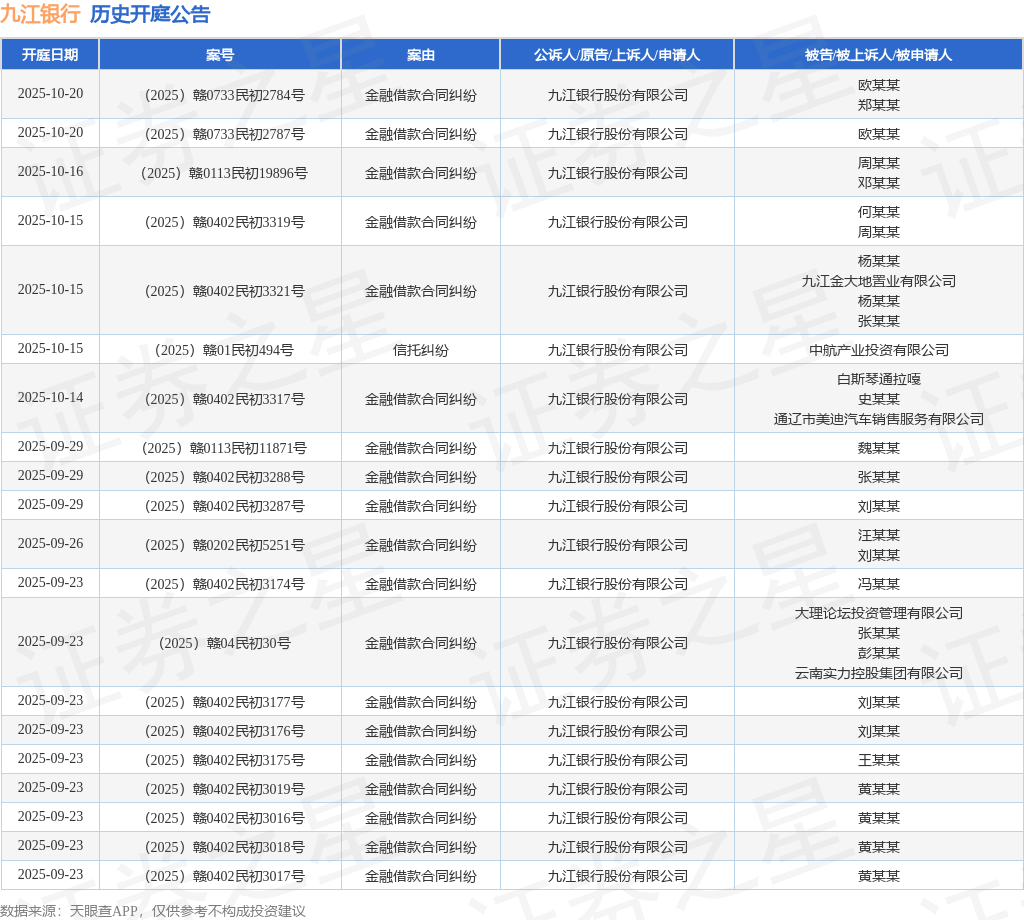Click defendant 通辽市美迪汽车销售服务有限公司
The height and width of the screenshot is (920, 1024).
878,419
